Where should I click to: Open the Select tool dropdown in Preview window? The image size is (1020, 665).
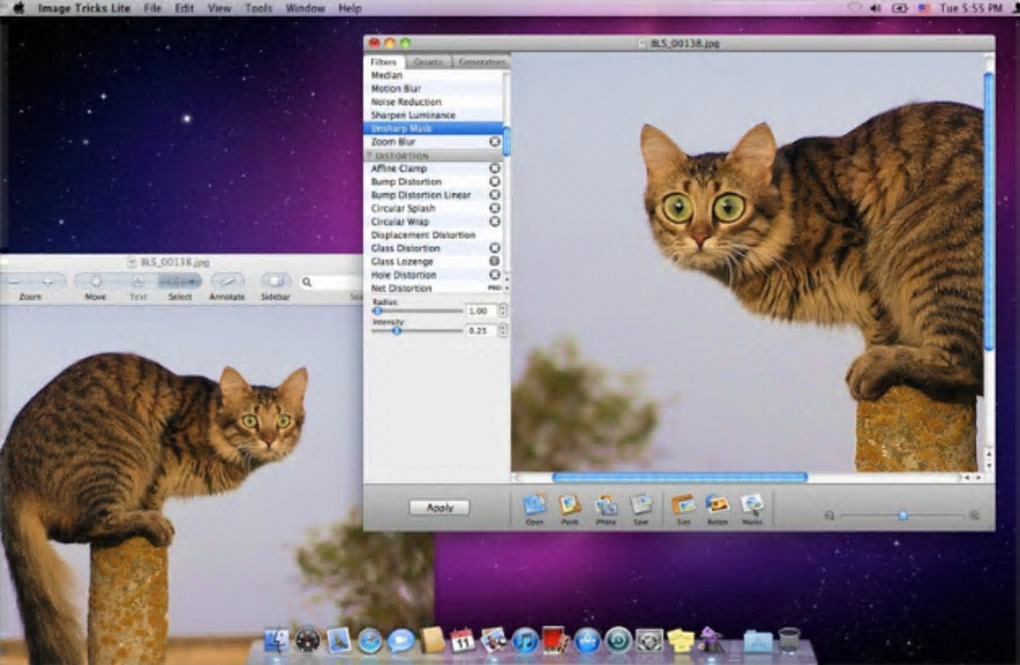180,281
